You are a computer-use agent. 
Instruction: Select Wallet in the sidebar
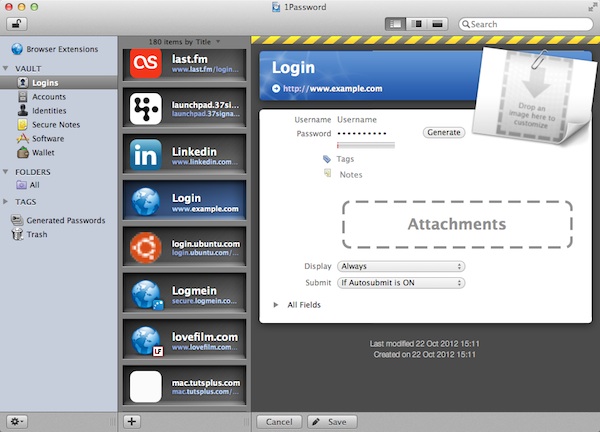point(36,152)
